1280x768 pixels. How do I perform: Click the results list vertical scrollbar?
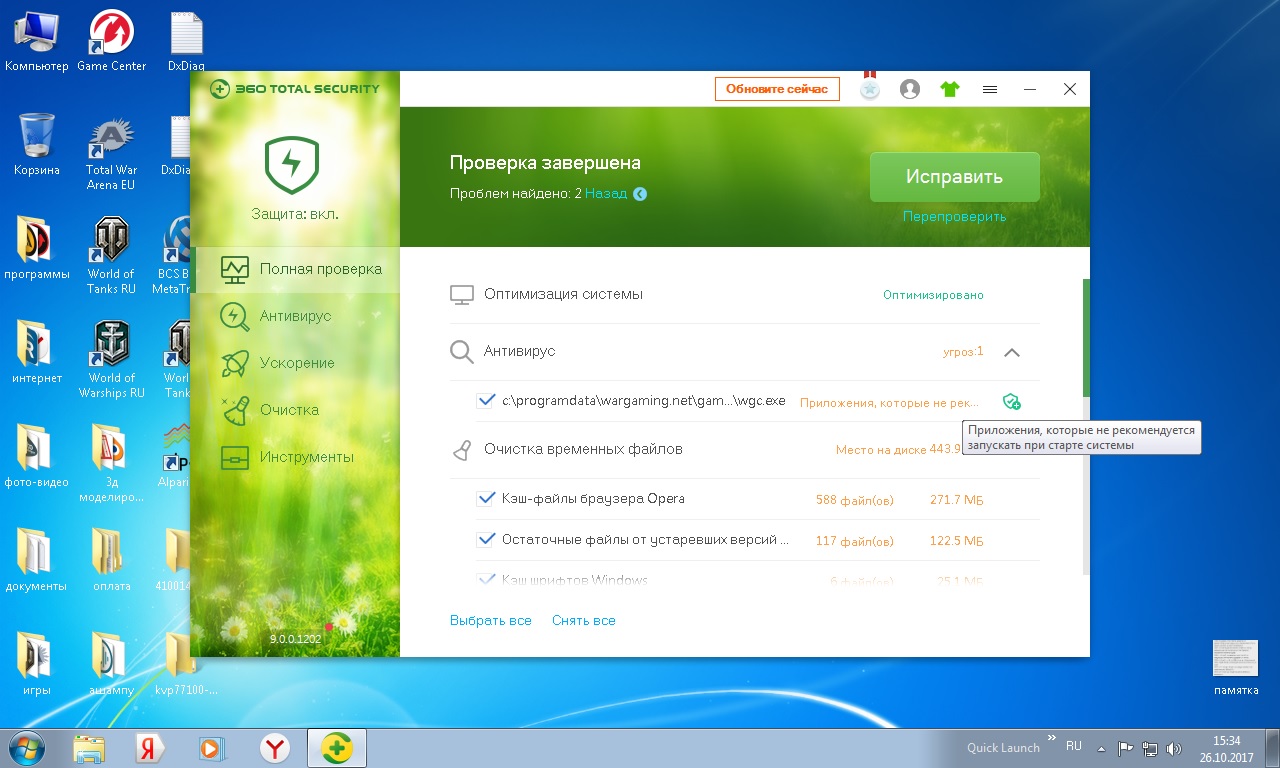pos(1086,337)
